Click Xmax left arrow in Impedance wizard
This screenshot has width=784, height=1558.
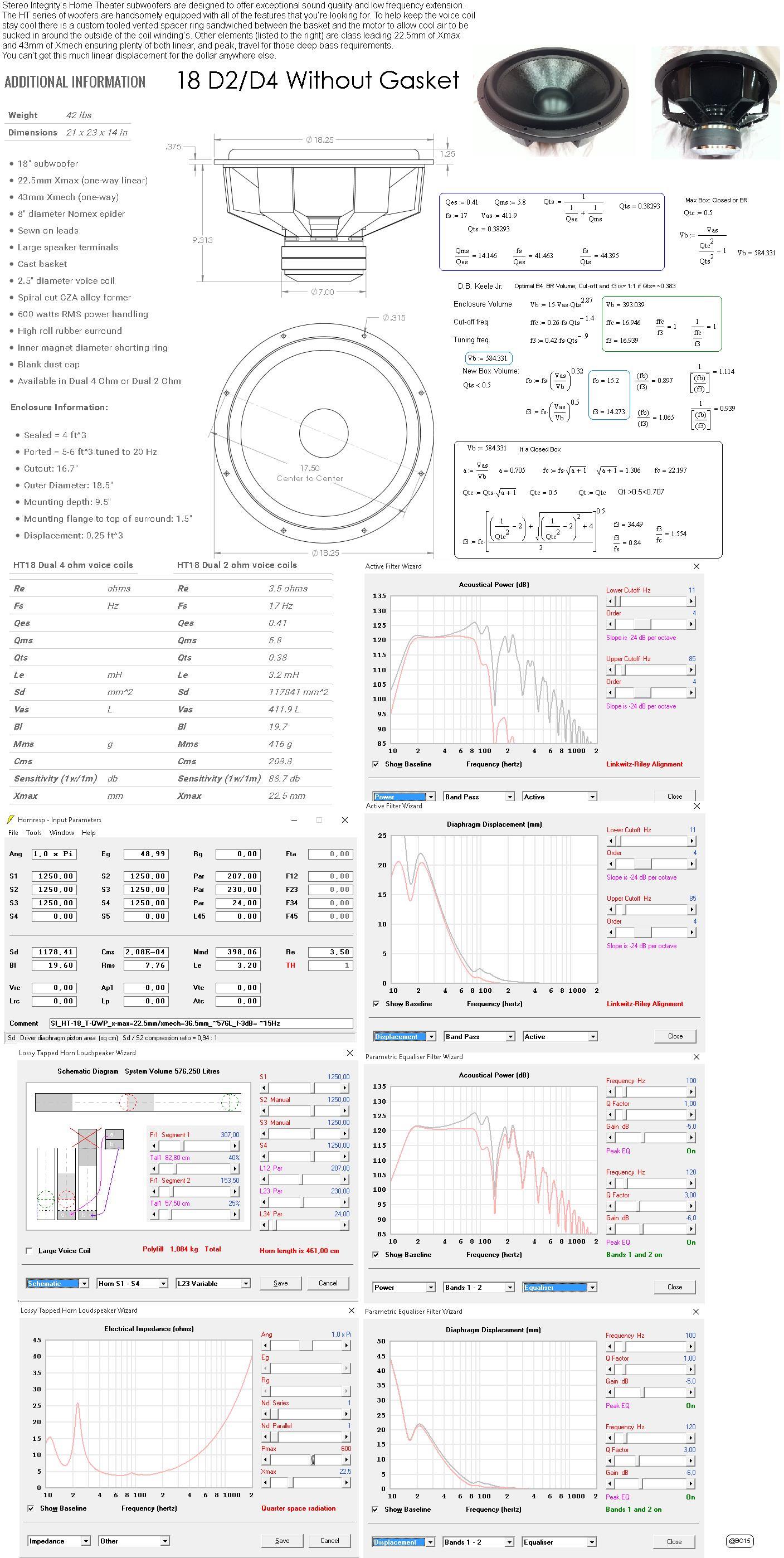pyautogui.click(x=265, y=1482)
